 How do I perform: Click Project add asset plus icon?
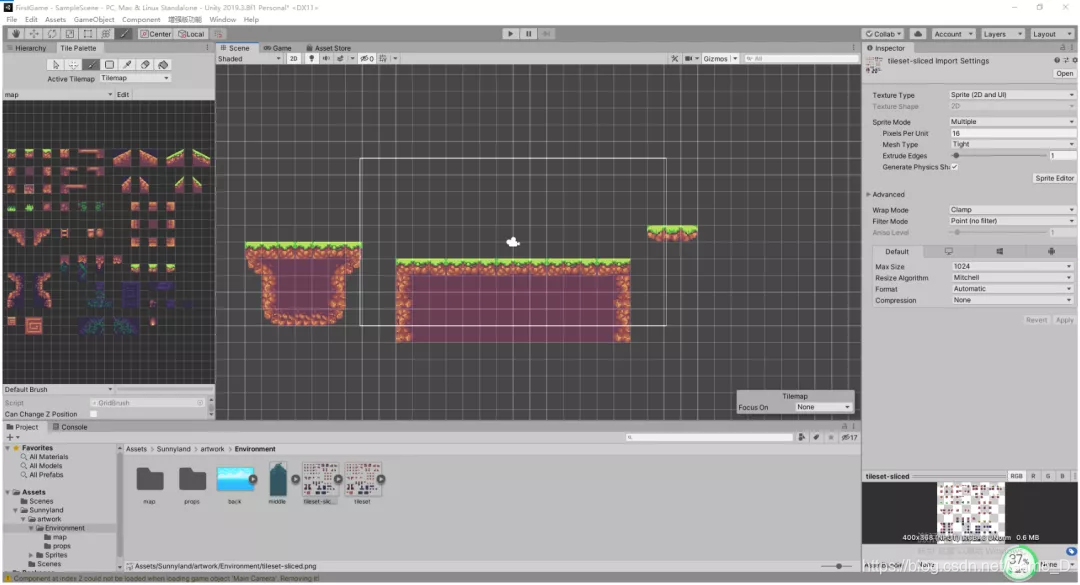coord(12,438)
